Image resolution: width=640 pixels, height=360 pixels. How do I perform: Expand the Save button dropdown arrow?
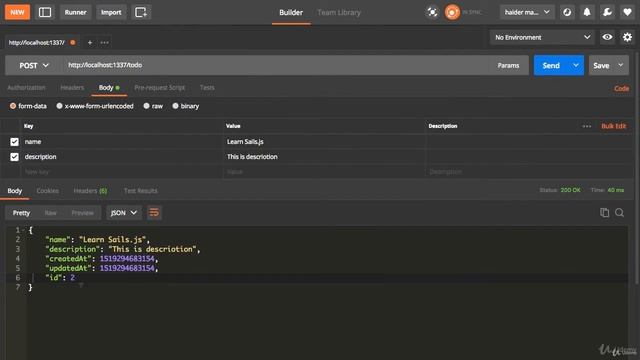pos(621,65)
